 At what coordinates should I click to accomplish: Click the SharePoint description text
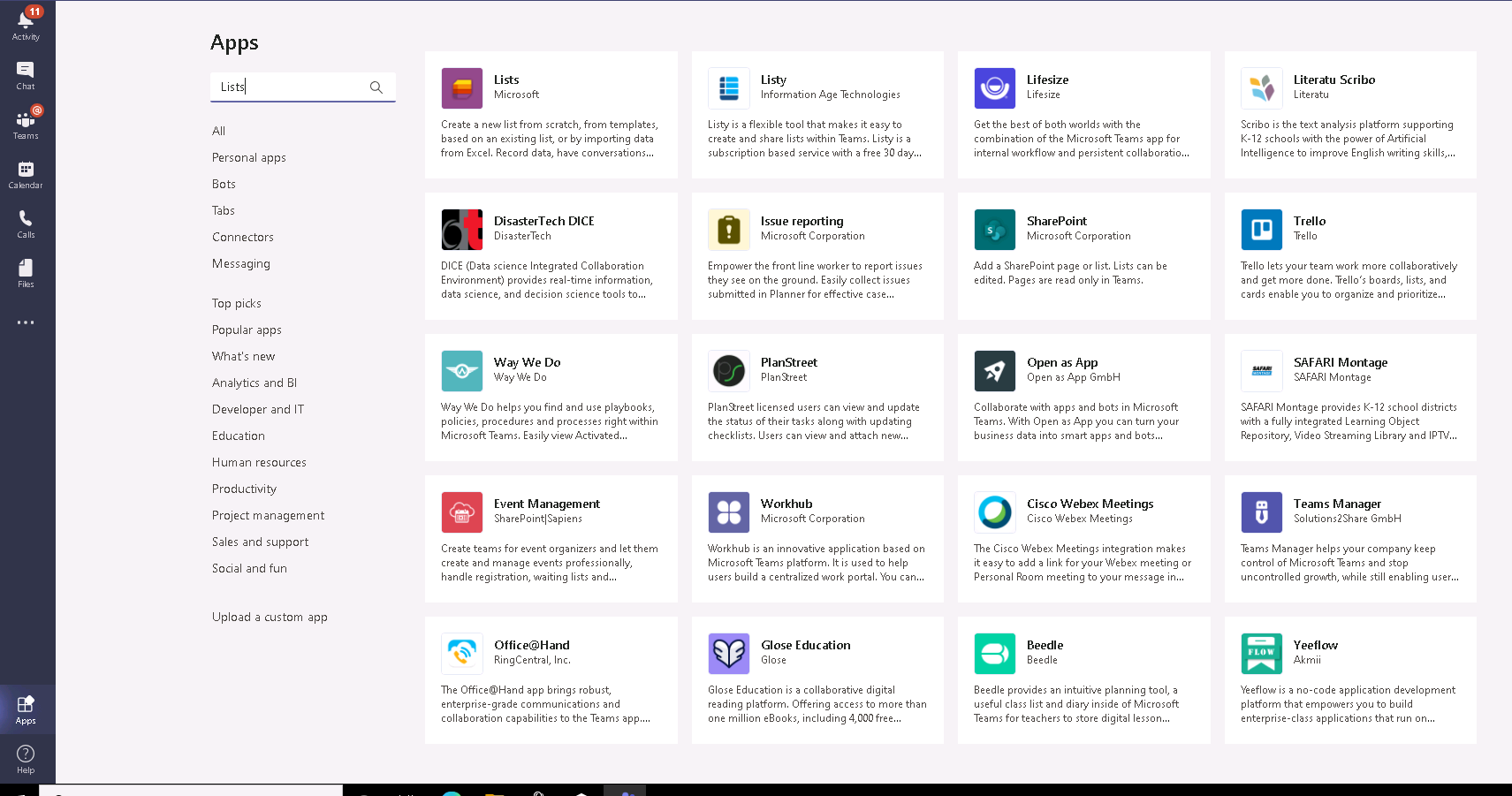(1070, 273)
